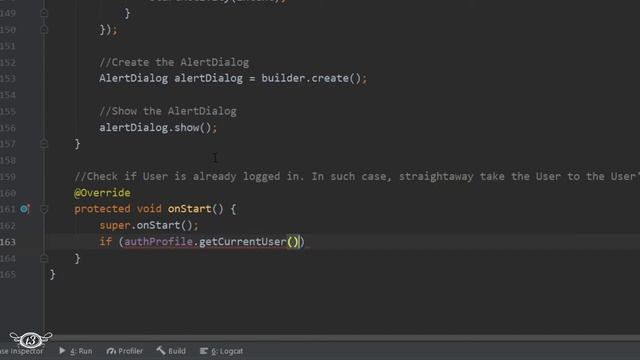Open the Build tool window tab
This screenshot has height=360, width=640.
click(171, 351)
